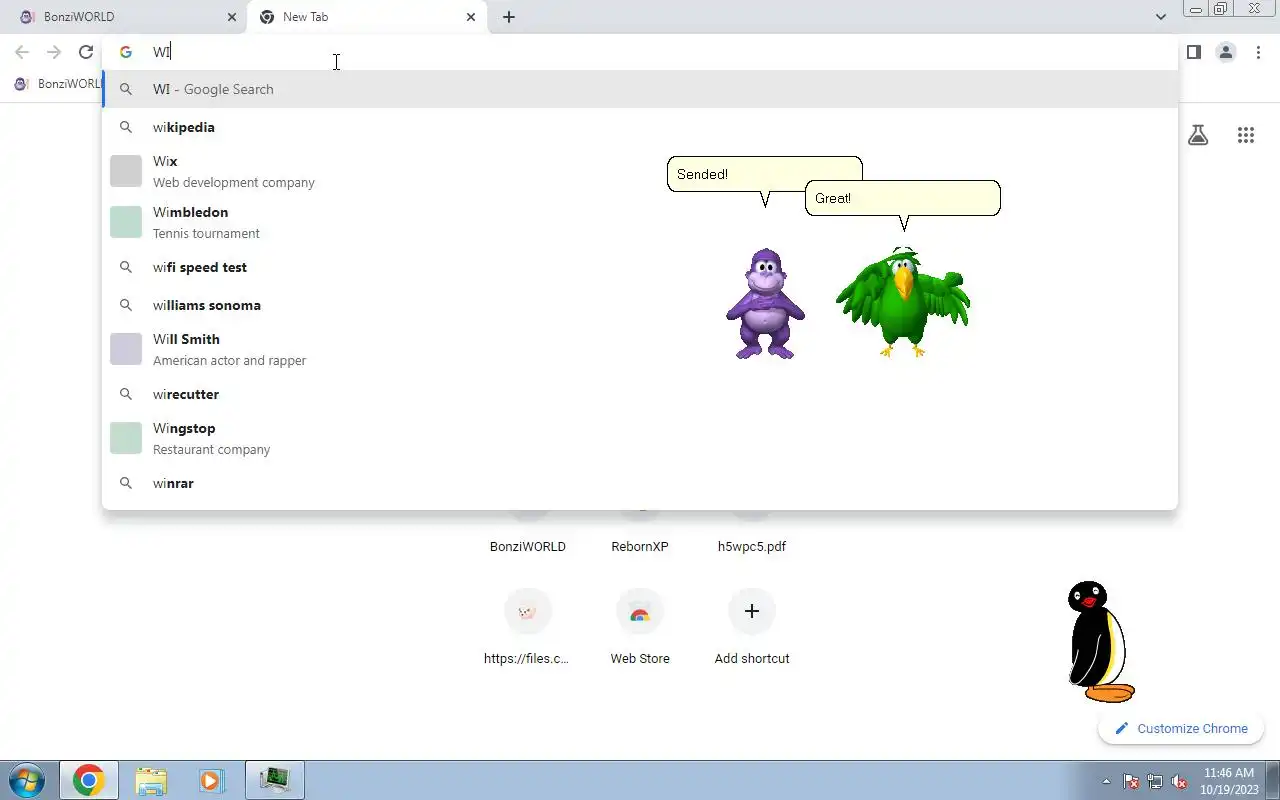Viewport: 1280px width, 800px height.
Task: Choose the wikipedia suggestion
Action: pyautogui.click(x=640, y=127)
